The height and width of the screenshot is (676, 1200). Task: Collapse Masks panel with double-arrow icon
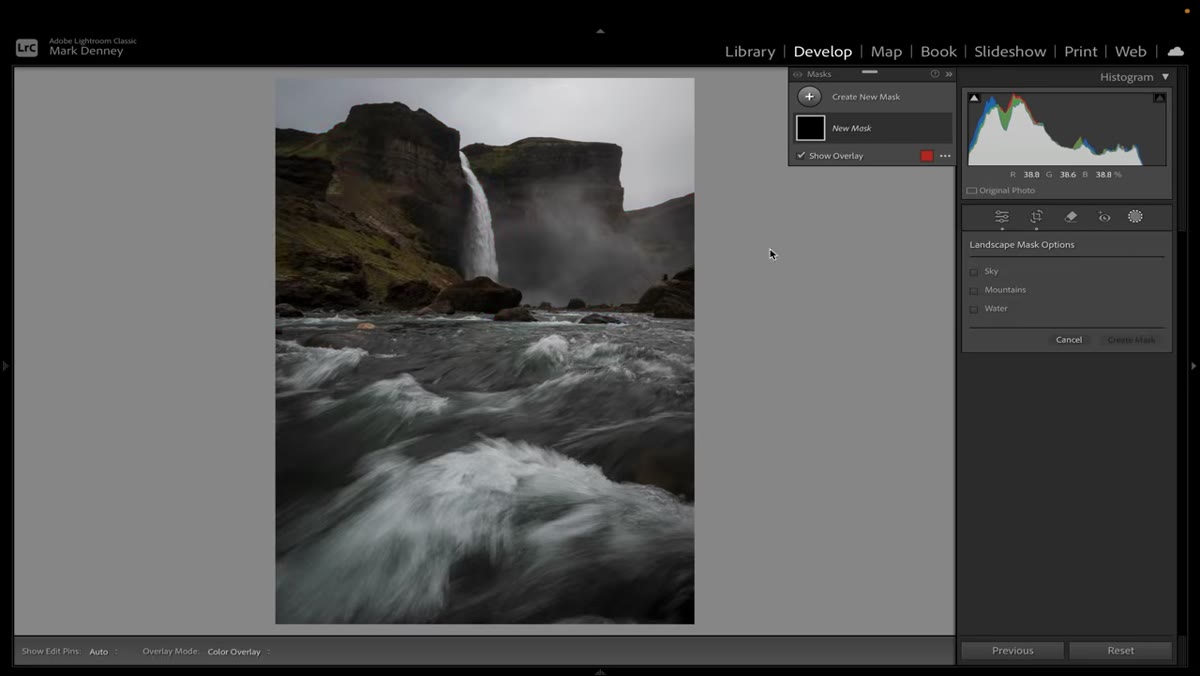tap(949, 74)
